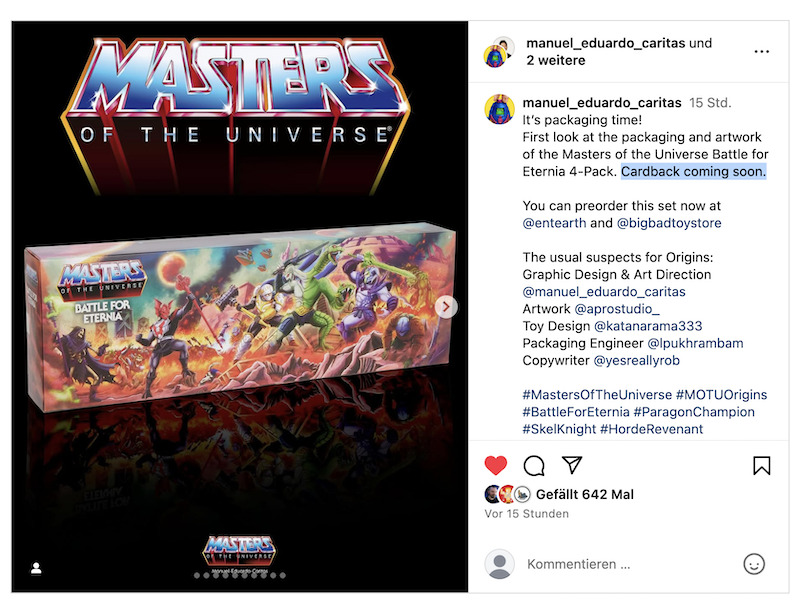Save post with the bookmark icon
This screenshot has height=605, width=800.
click(x=761, y=465)
